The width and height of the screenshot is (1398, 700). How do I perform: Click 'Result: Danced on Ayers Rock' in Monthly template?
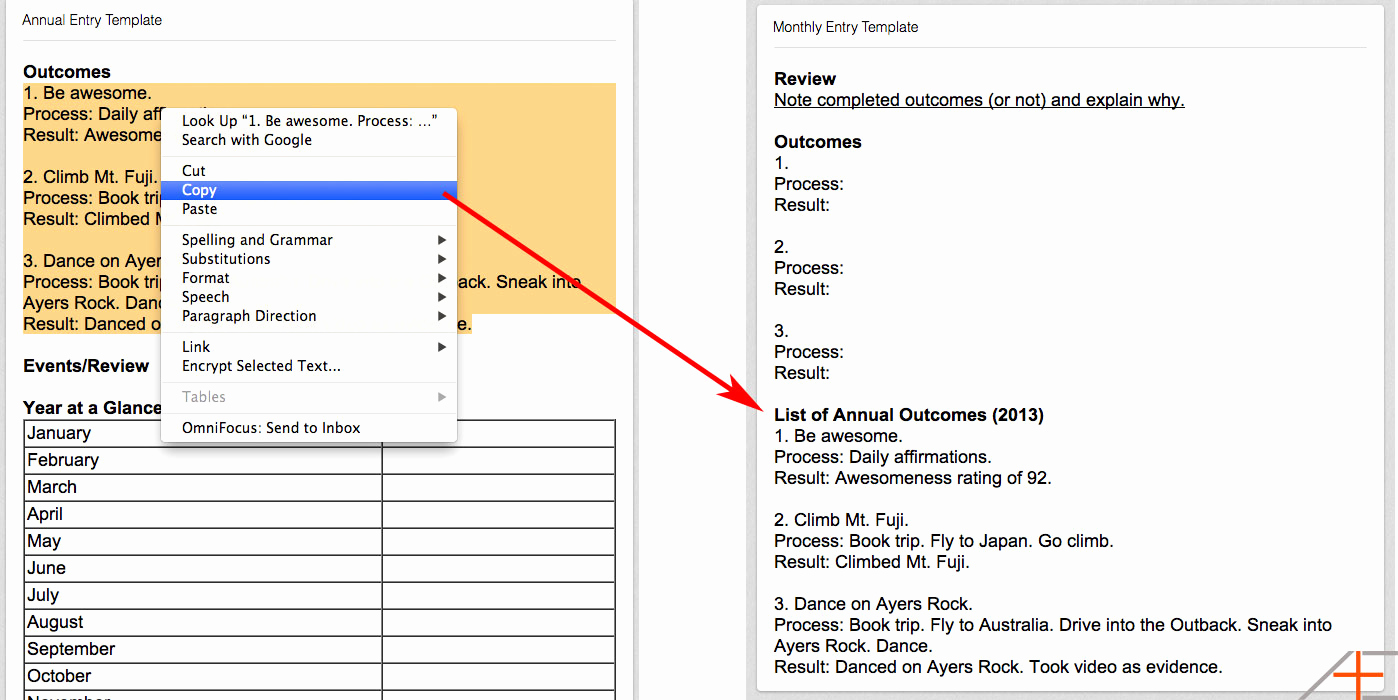coord(998,667)
